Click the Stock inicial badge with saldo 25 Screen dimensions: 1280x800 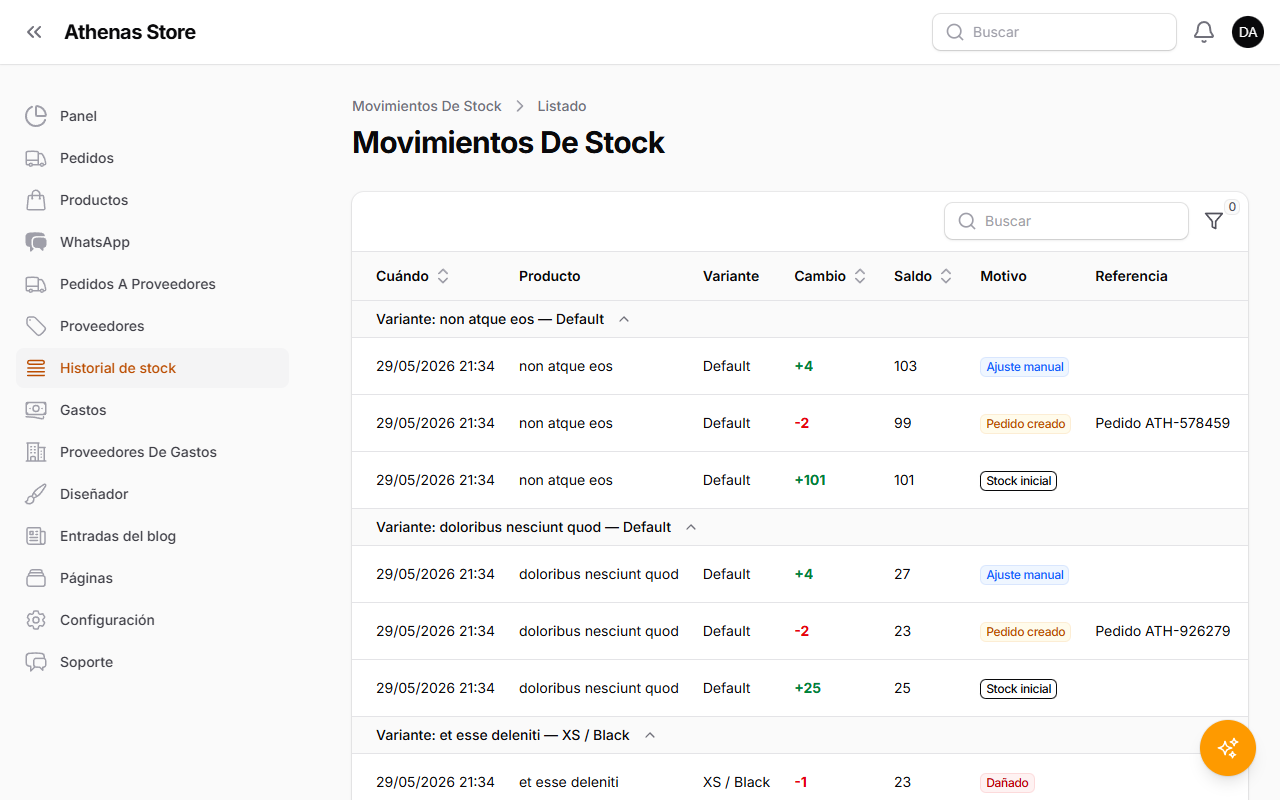[1018, 689]
